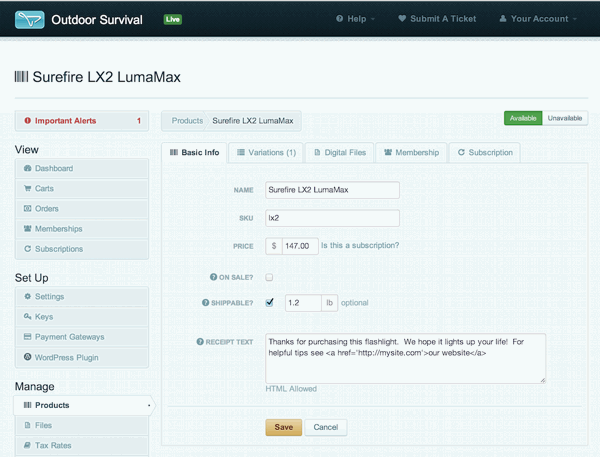The image size is (600, 457).
Task: Go to Carts in the View section
Action: pyautogui.click(x=82, y=188)
